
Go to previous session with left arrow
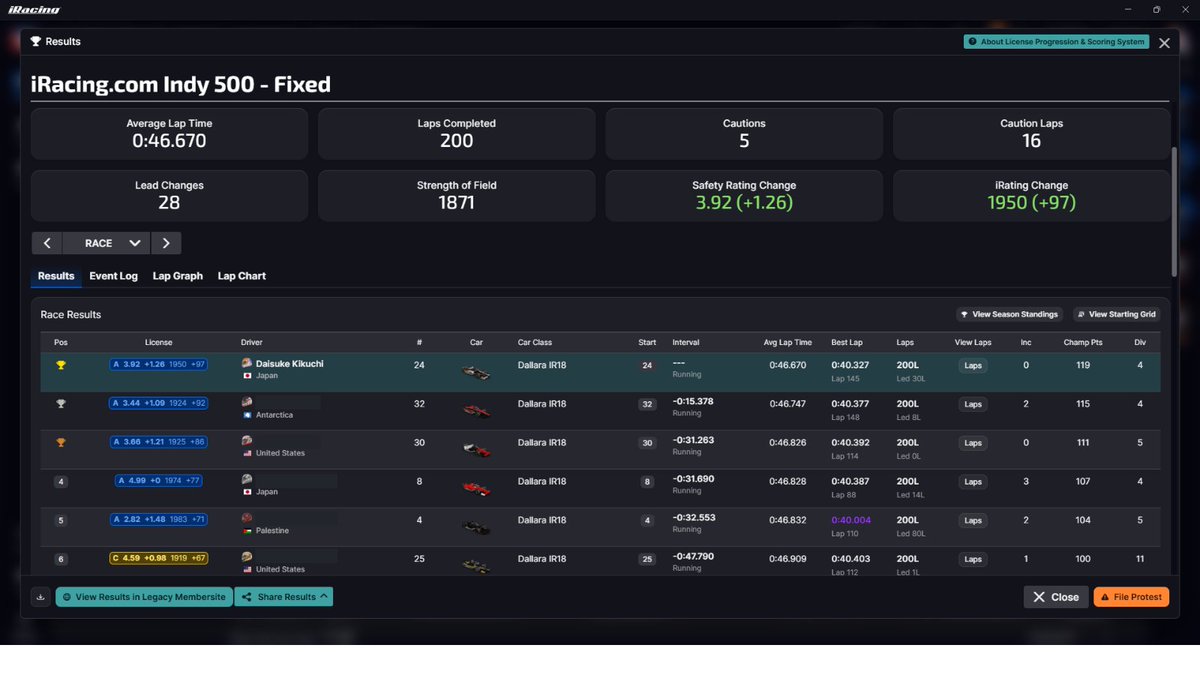tap(47, 243)
